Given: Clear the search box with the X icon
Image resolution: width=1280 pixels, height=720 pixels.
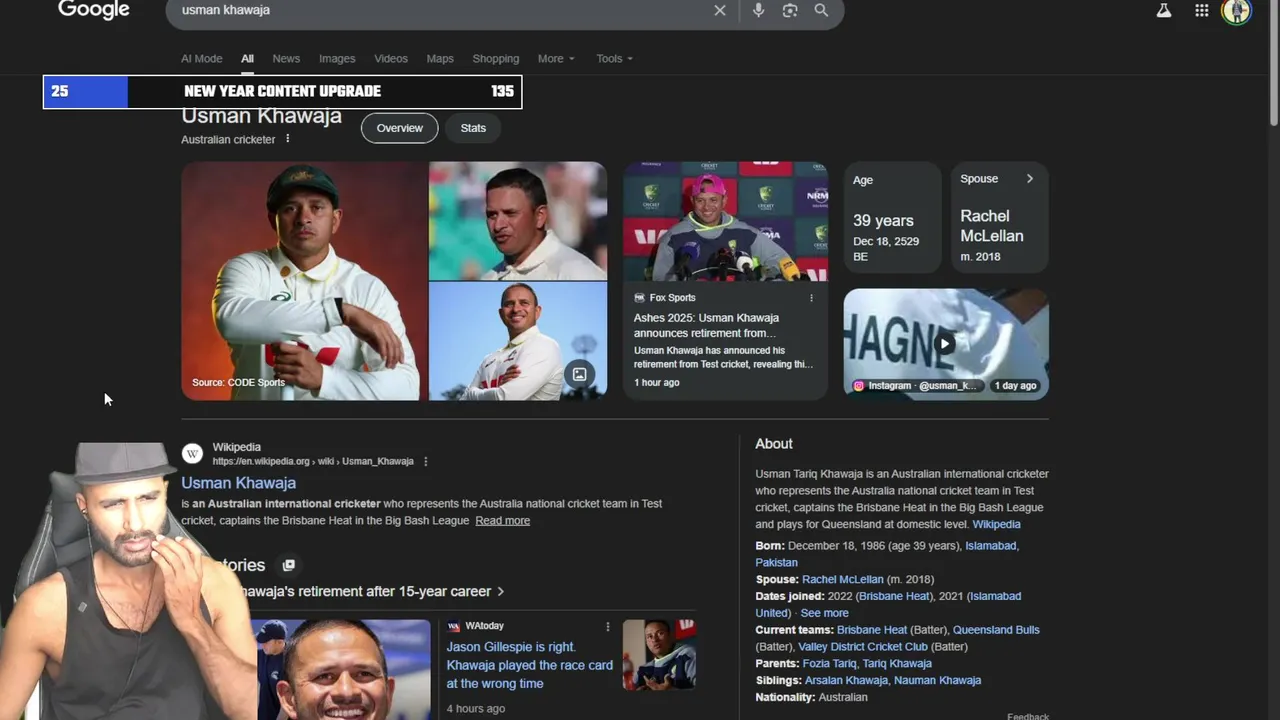Looking at the screenshot, I should click(x=720, y=10).
